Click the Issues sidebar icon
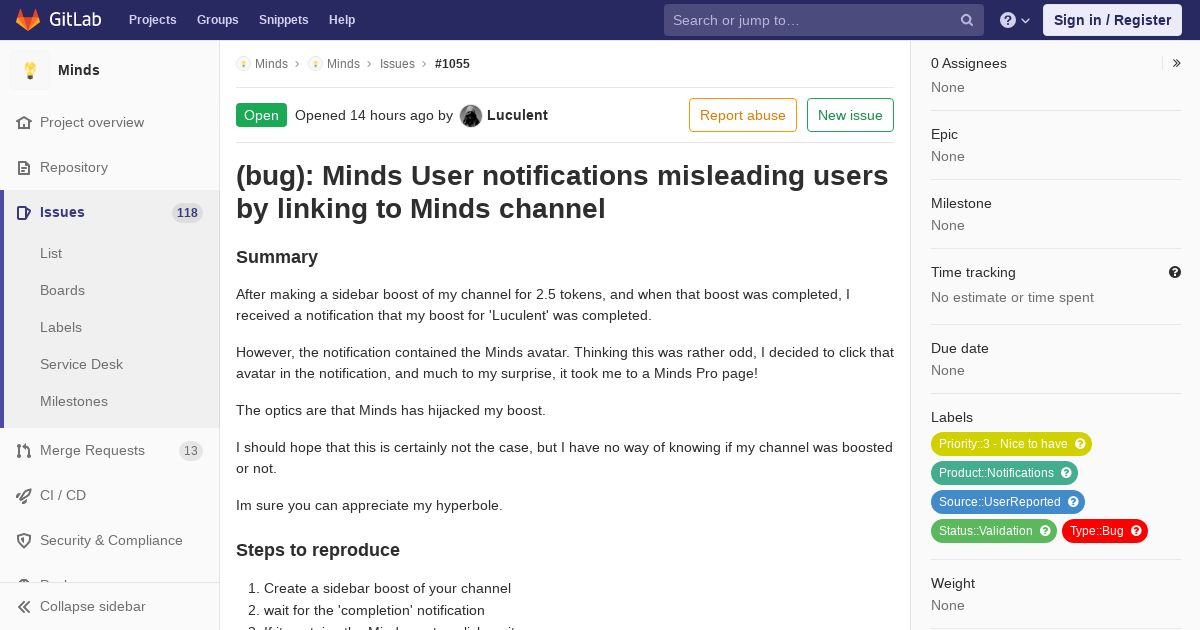Screen dimensions: 1200x630 (x=24, y=212)
